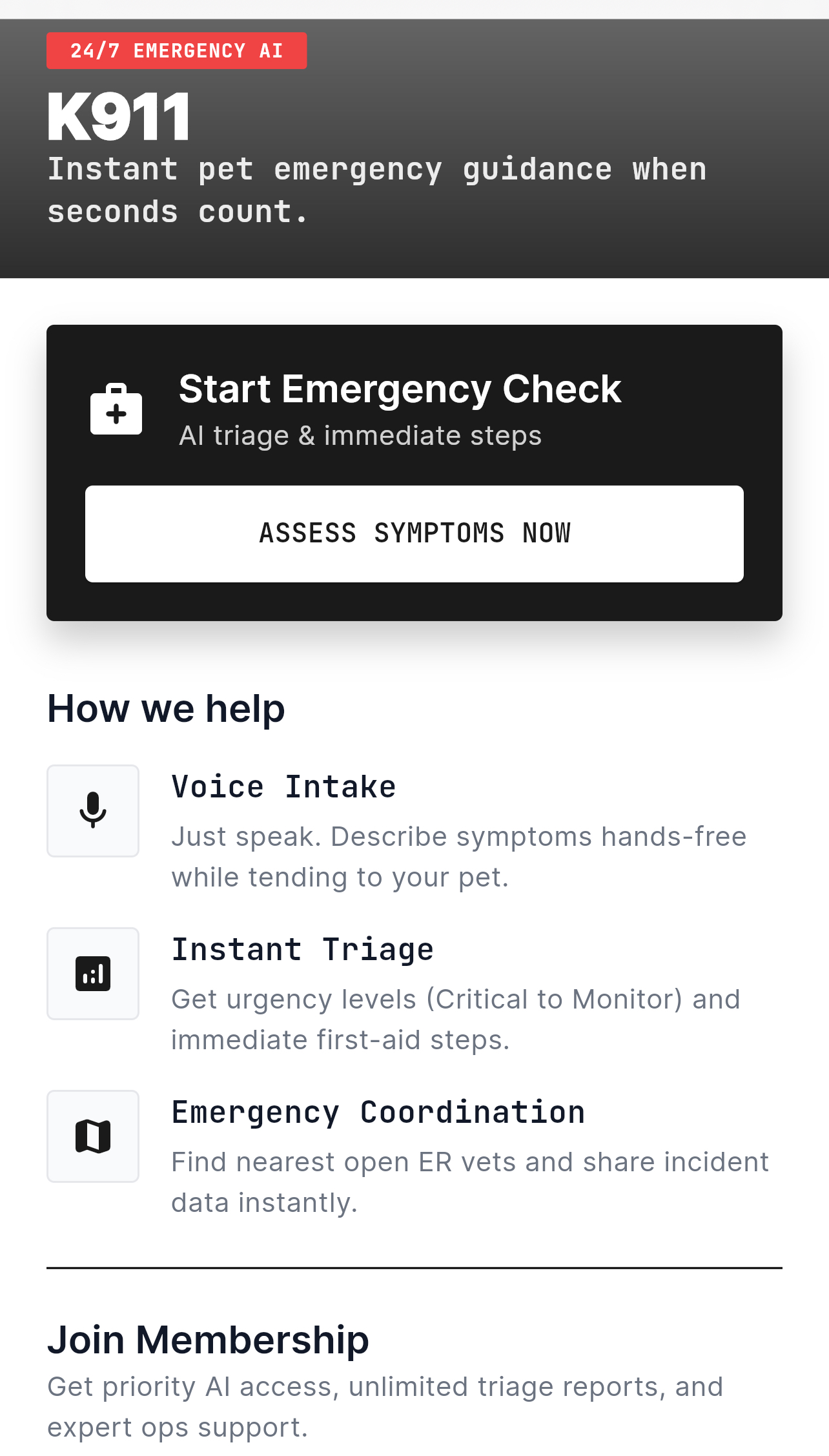The image size is (829, 1456).
Task: Click the Start Emergency Check dark card
Action: (414, 473)
